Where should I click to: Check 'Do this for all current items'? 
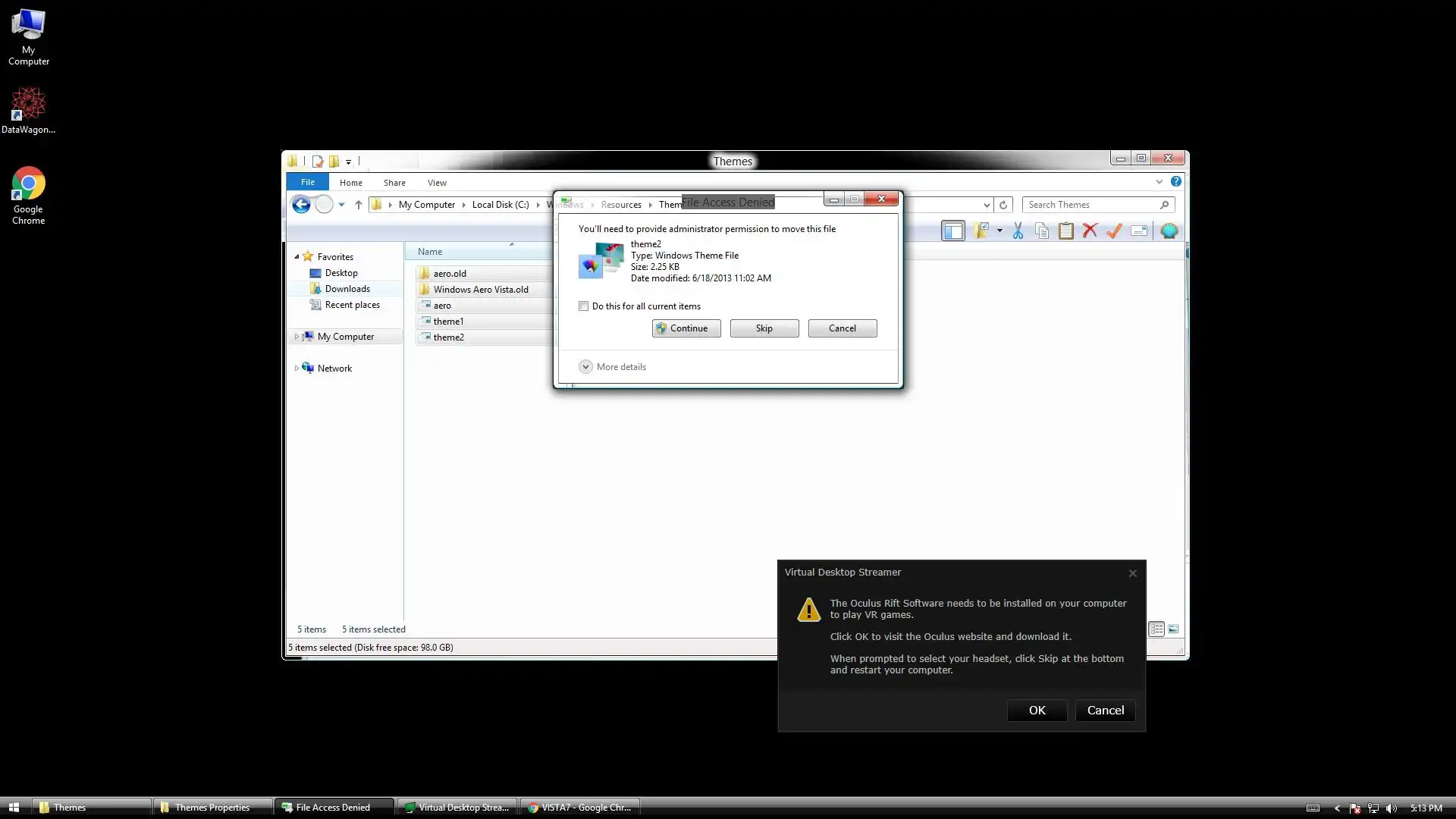coord(583,306)
